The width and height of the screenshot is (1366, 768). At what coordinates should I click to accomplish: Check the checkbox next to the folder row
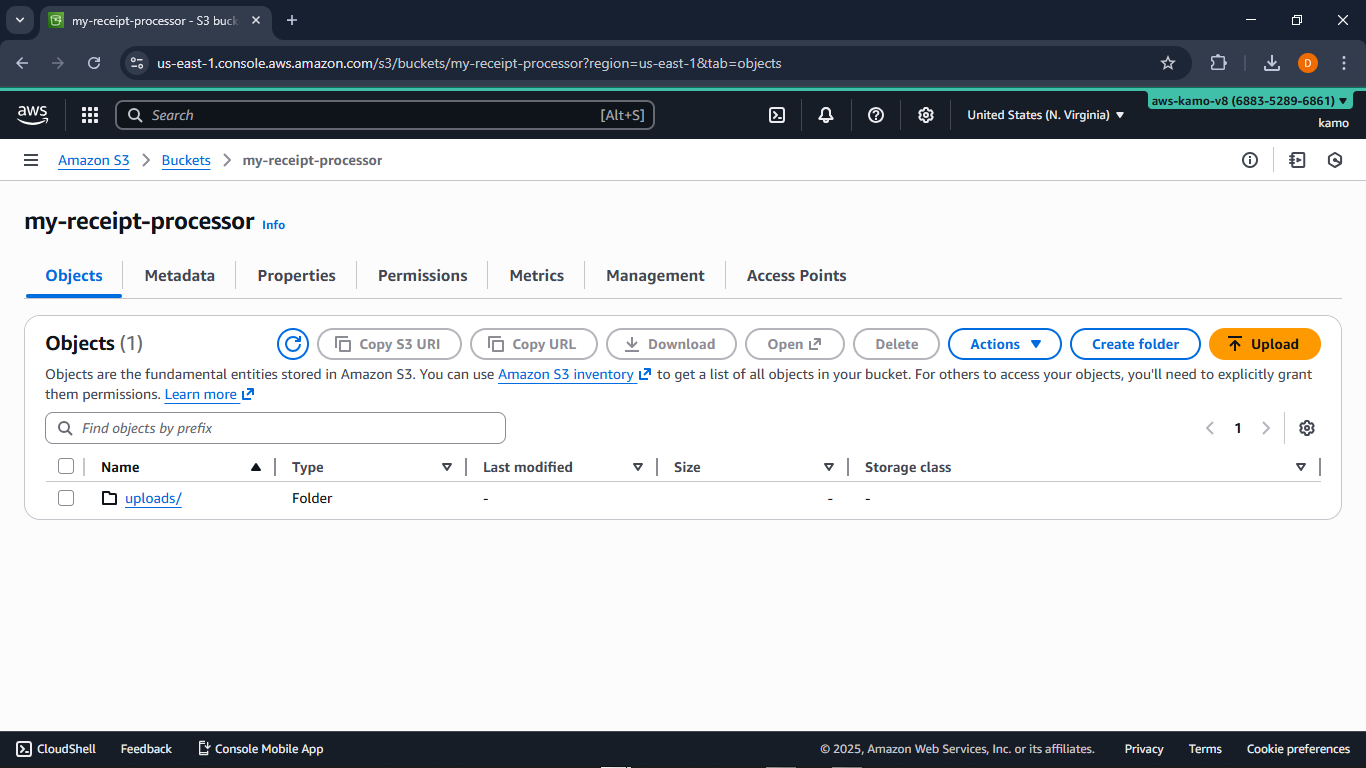66,497
